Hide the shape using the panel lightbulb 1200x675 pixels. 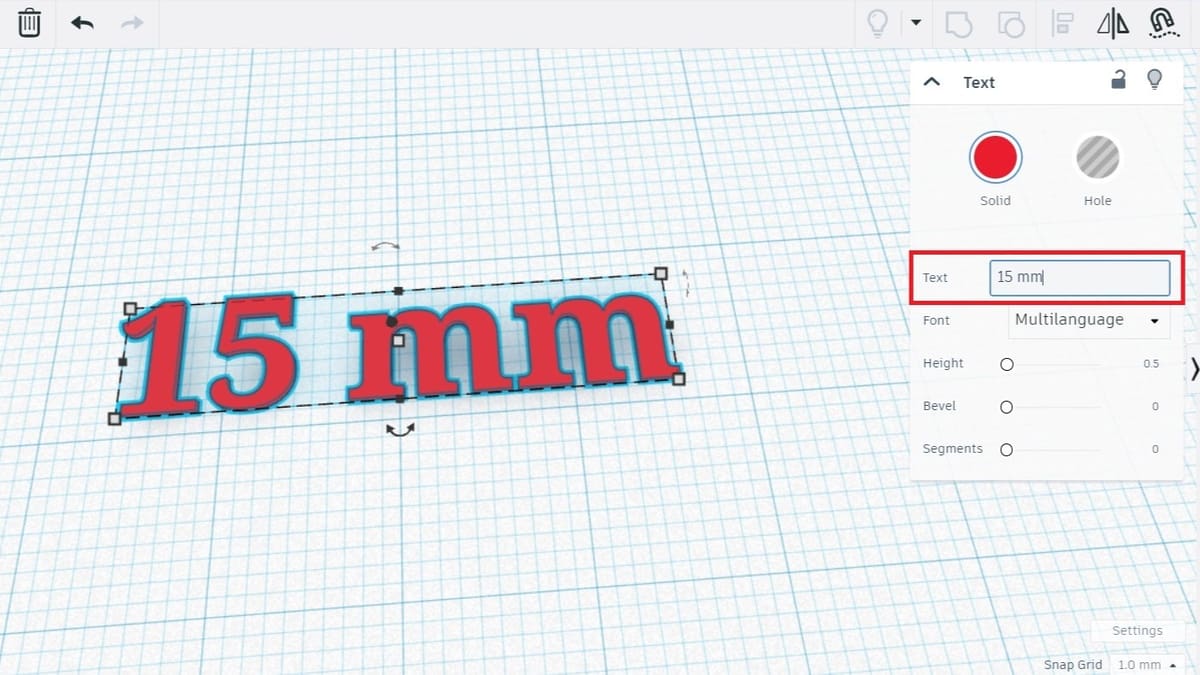click(x=1155, y=80)
